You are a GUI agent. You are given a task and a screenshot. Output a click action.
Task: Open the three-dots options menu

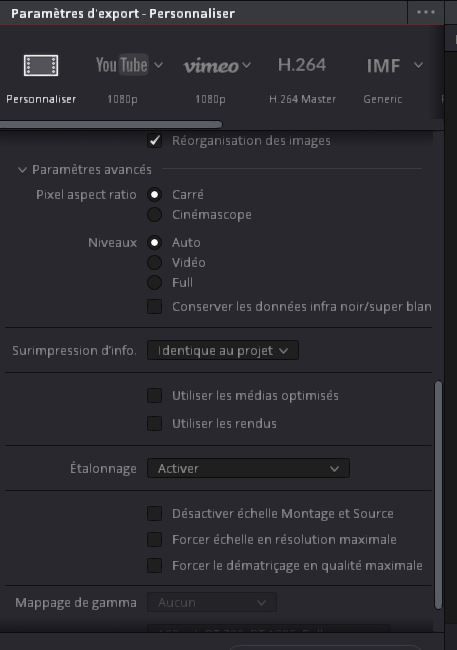(426, 12)
